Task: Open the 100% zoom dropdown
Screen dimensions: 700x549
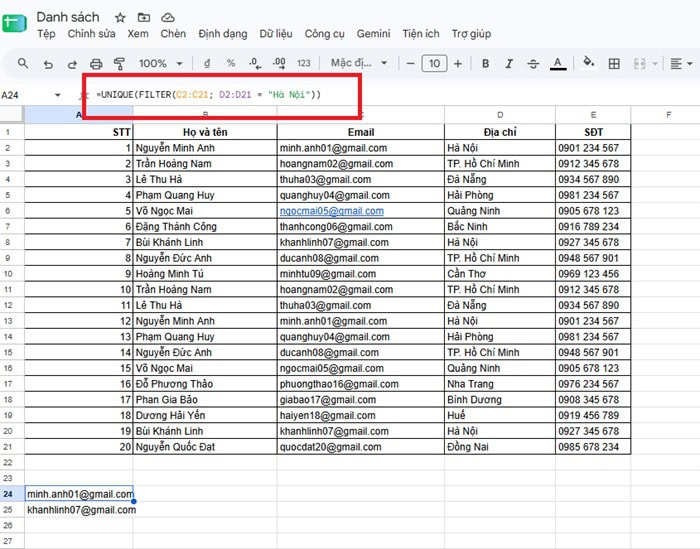Action: 161,63
